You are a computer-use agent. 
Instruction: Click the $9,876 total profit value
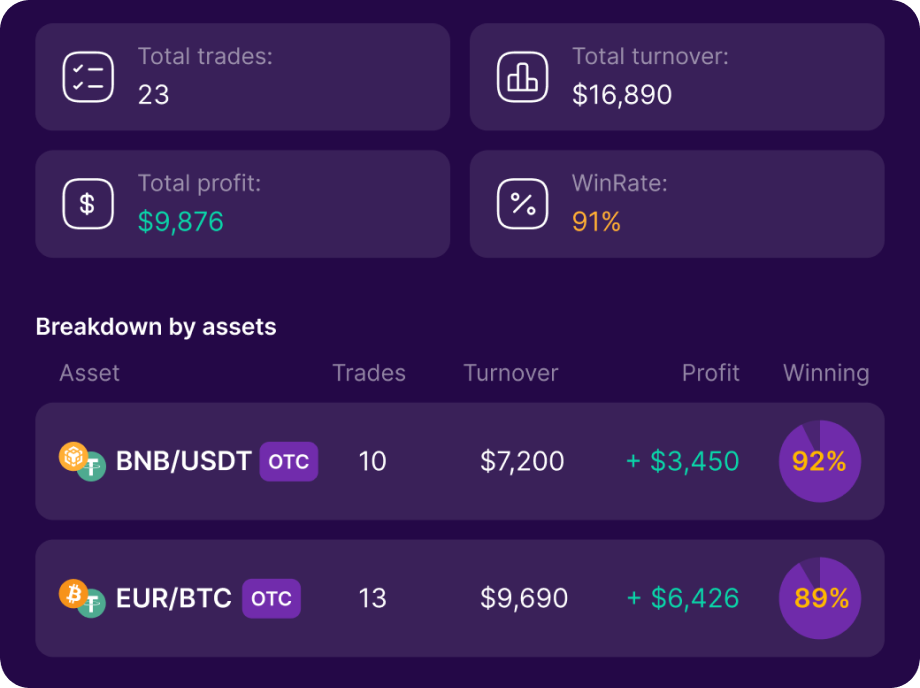(181, 222)
